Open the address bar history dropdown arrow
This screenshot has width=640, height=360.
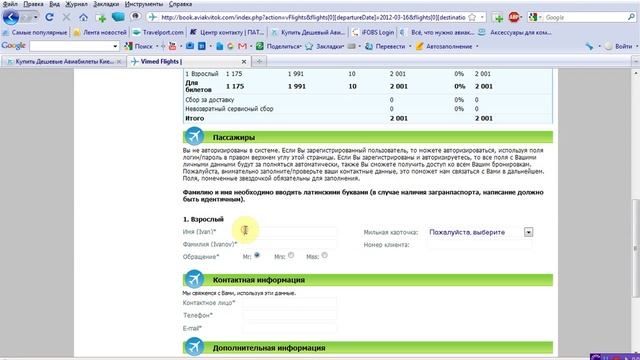pyautogui.click(x=482, y=17)
